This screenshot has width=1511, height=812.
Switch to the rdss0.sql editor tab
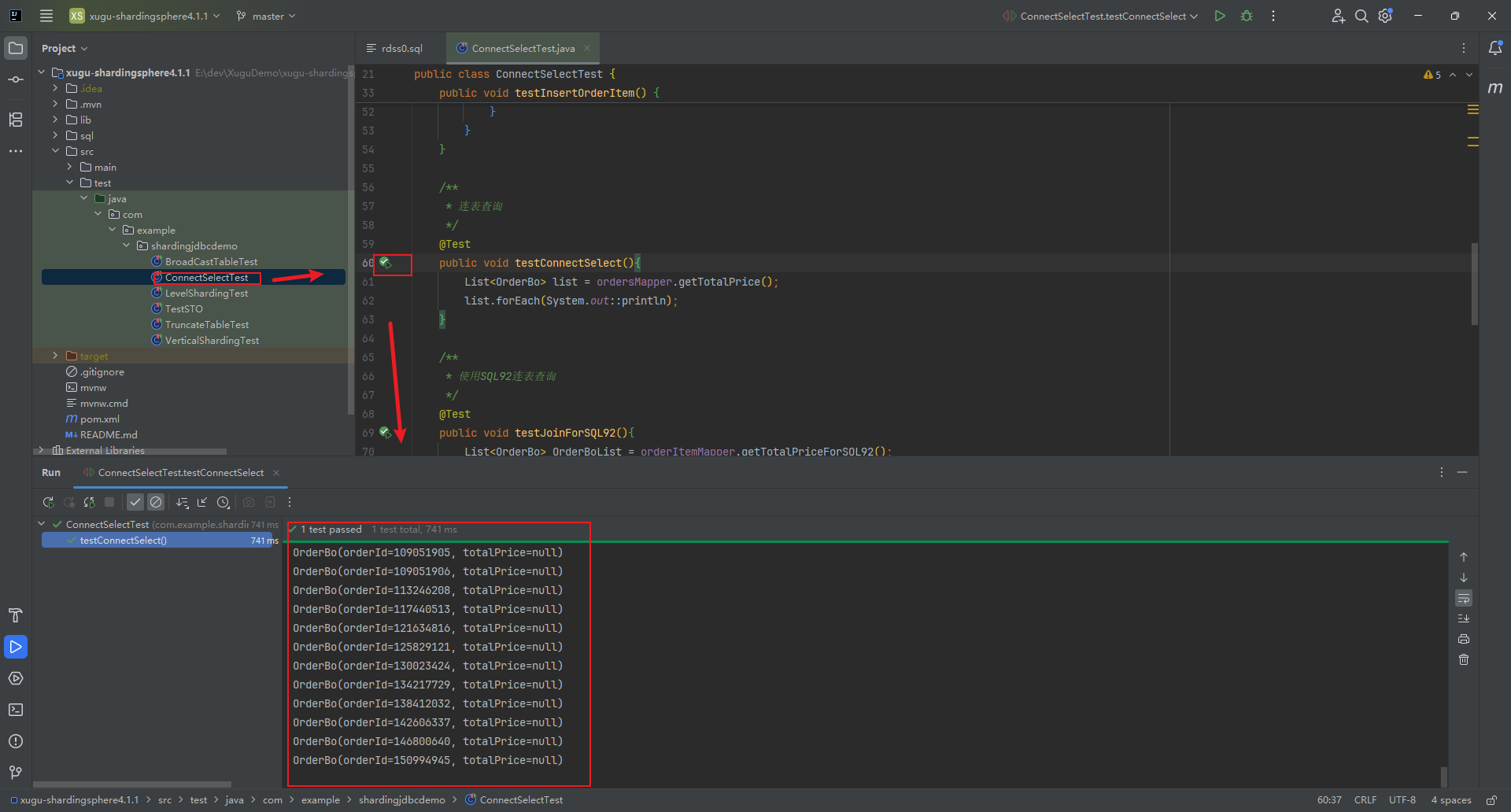401,48
